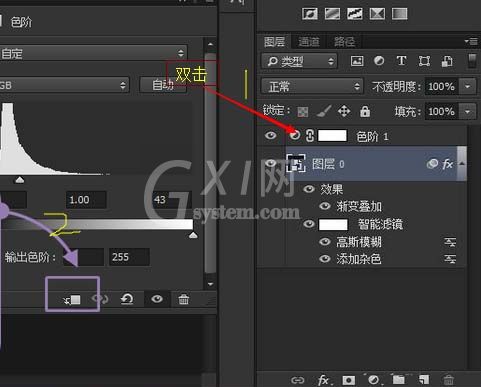Switch to the 通道 tab

click(x=309, y=42)
